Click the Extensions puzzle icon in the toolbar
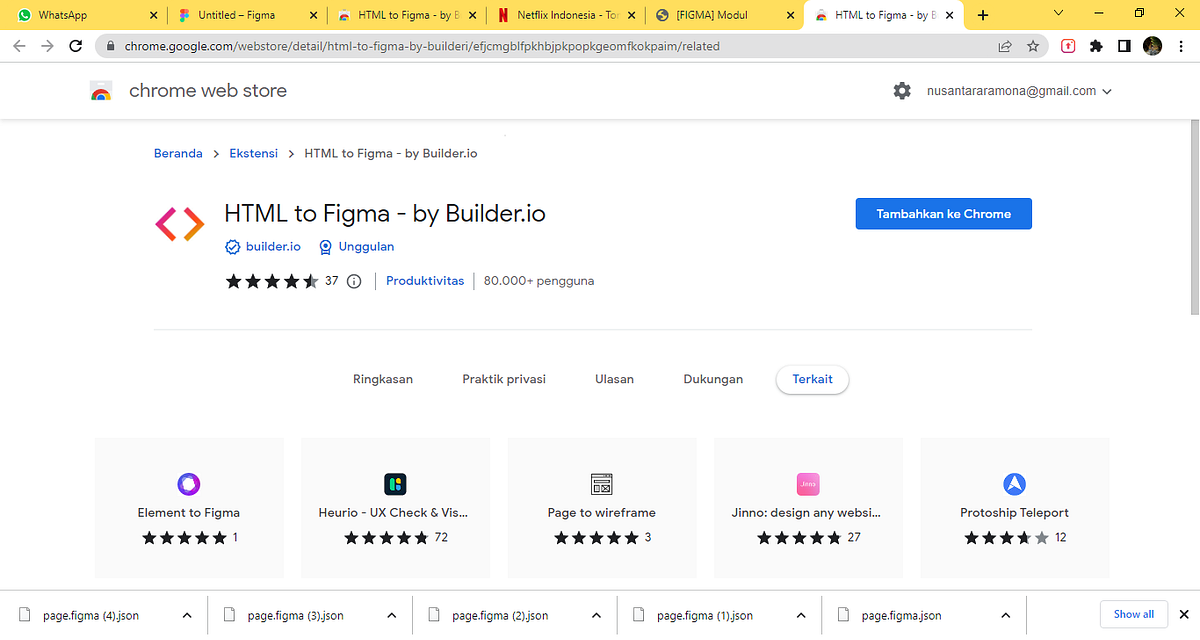 (x=1095, y=46)
